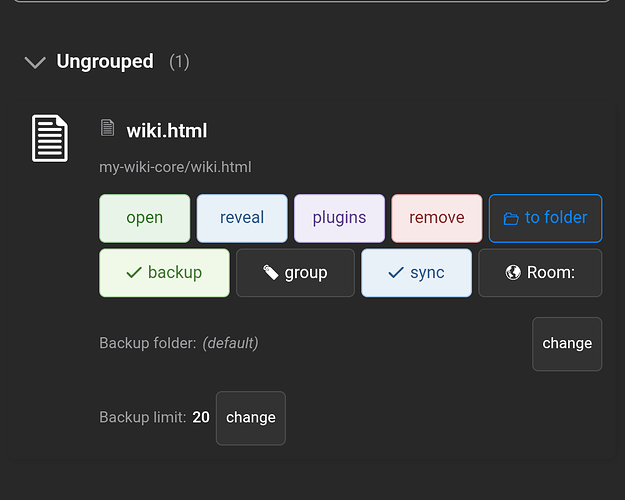Remove wiki.html using the remove button

coord(437,218)
